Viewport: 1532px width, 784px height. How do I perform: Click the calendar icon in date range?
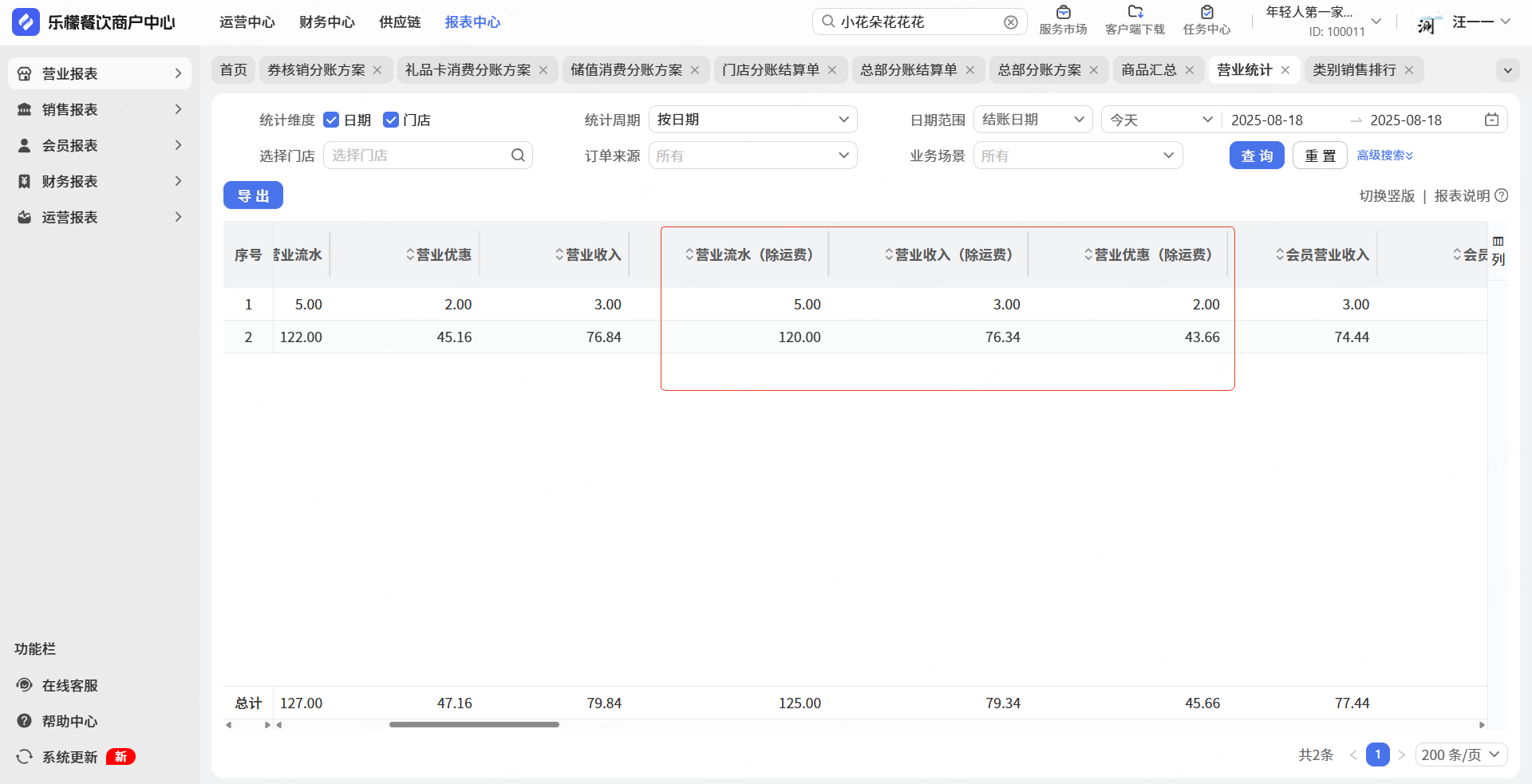click(x=1491, y=120)
